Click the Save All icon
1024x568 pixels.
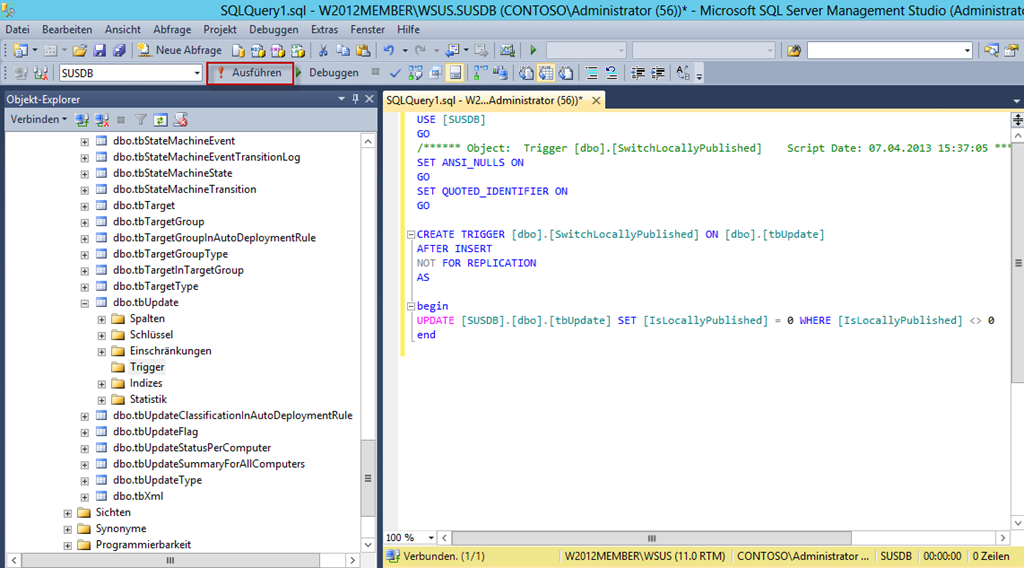(x=119, y=50)
